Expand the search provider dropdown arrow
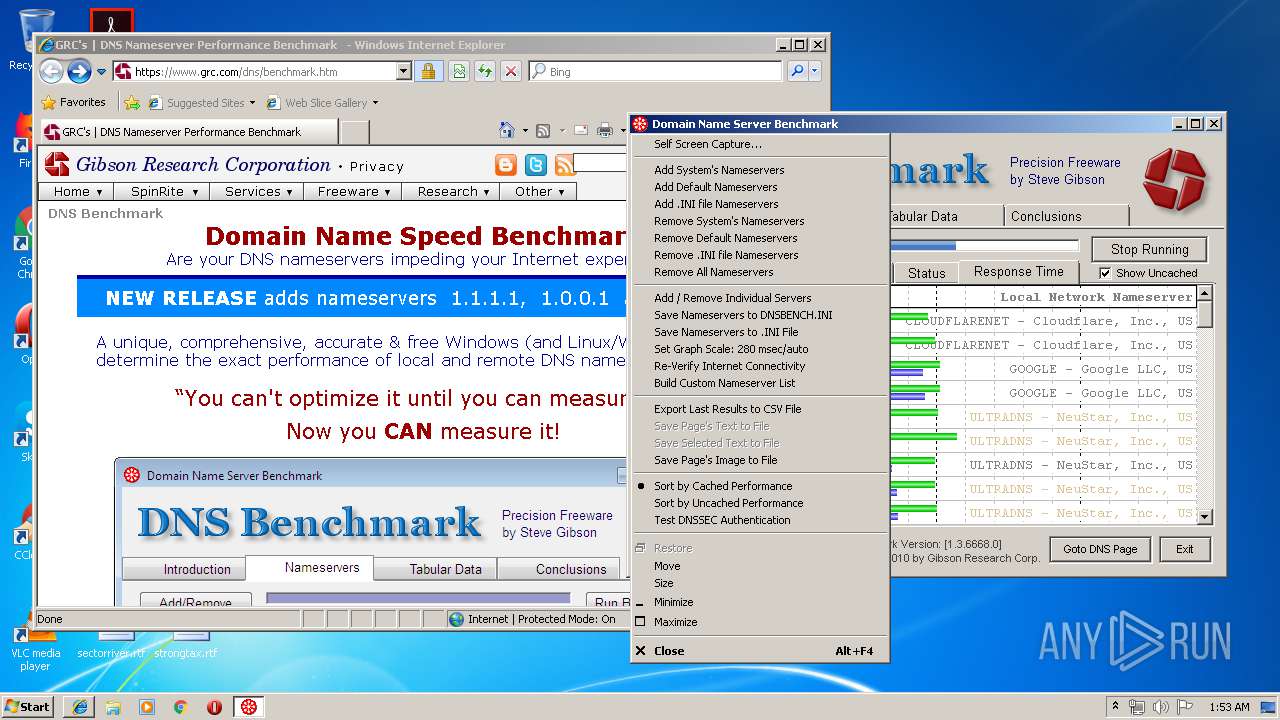 coord(815,71)
